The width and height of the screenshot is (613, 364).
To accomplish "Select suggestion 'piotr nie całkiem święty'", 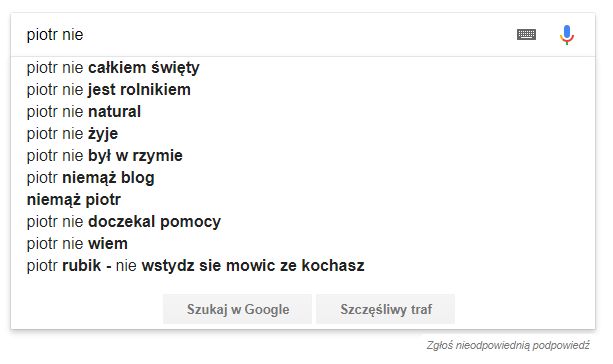I will (x=303, y=68).
